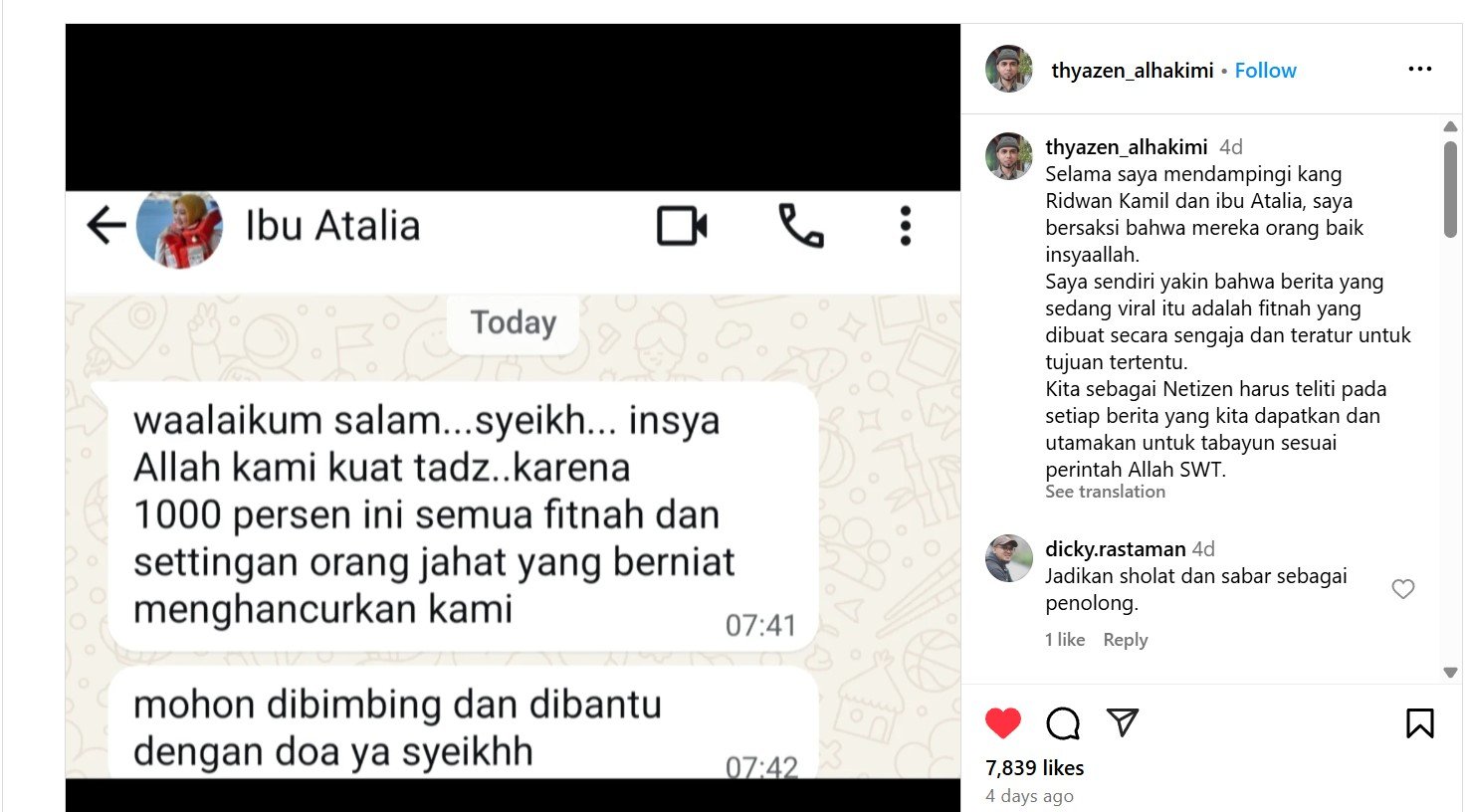Image resolution: width=1470 pixels, height=812 pixels.
Task: Share post via paper plane icon
Action: pyautogui.click(x=1123, y=722)
